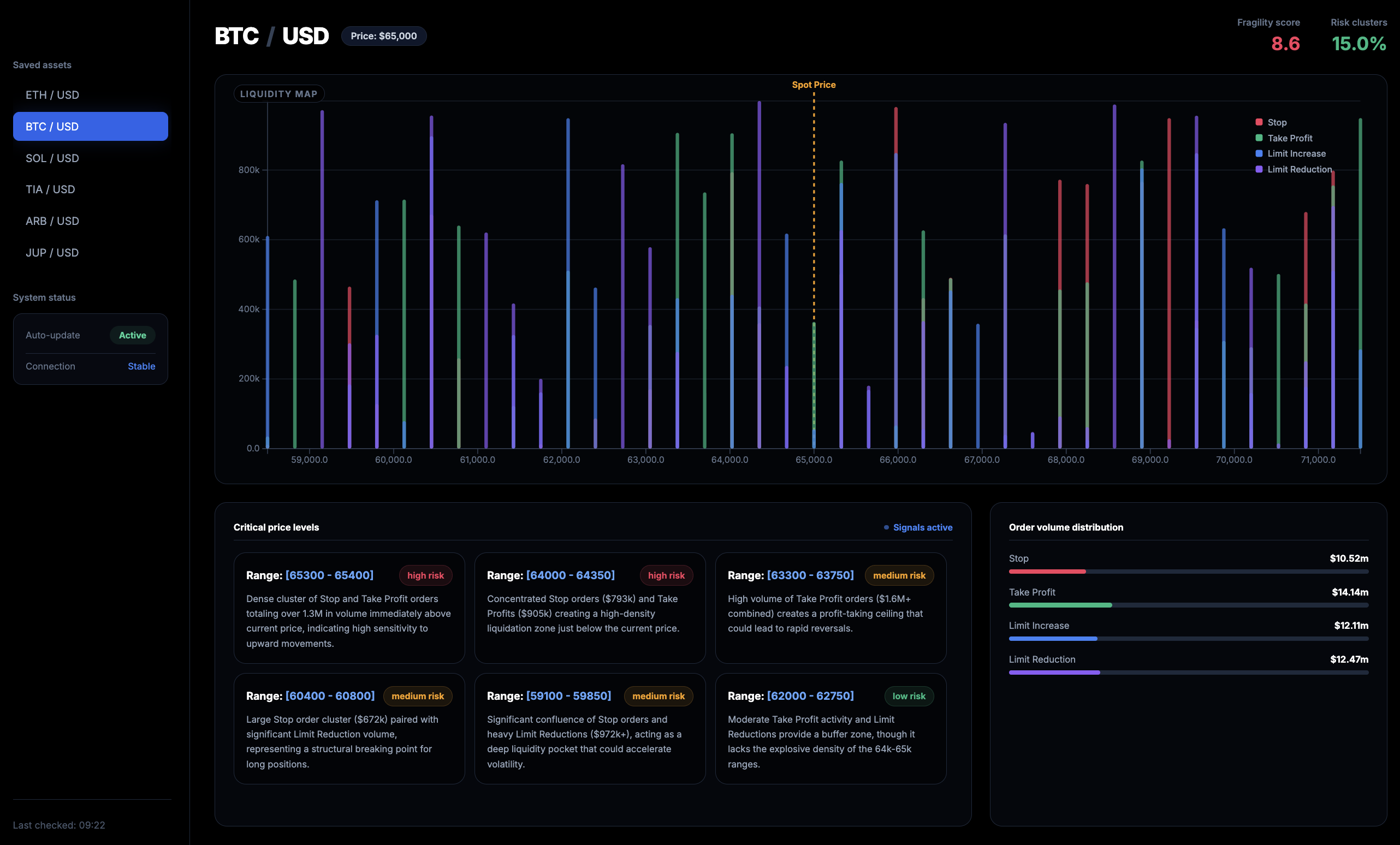Click the Price: $65,000 badge
This screenshot has width=1400, height=845.
[383, 36]
